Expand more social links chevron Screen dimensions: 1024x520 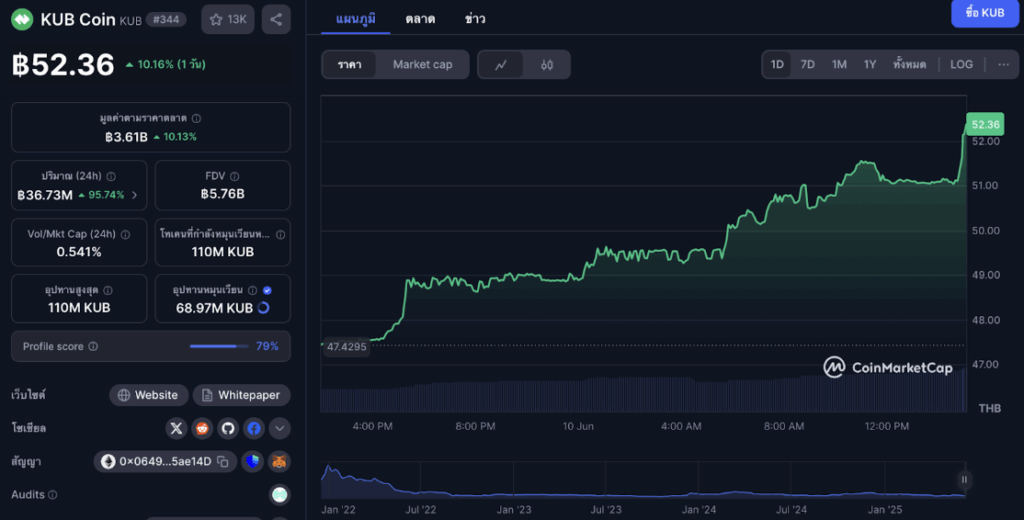(280, 428)
